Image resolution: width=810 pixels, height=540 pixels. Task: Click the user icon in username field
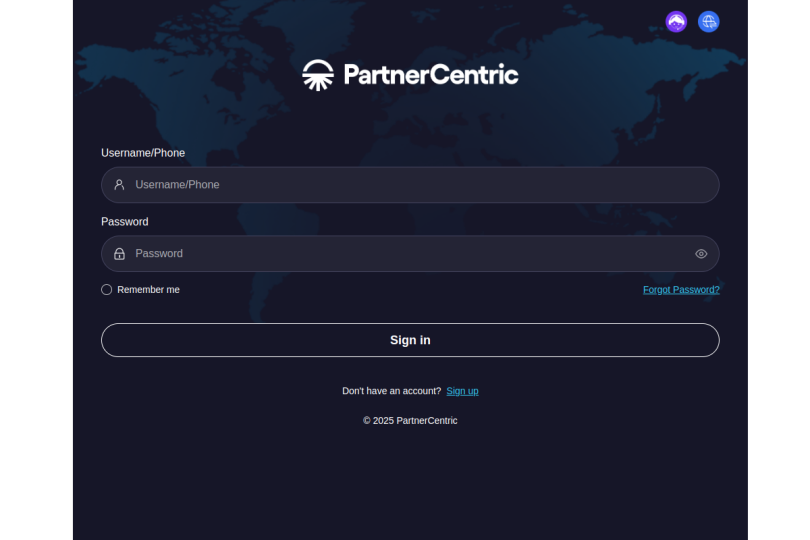click(119, 184)
